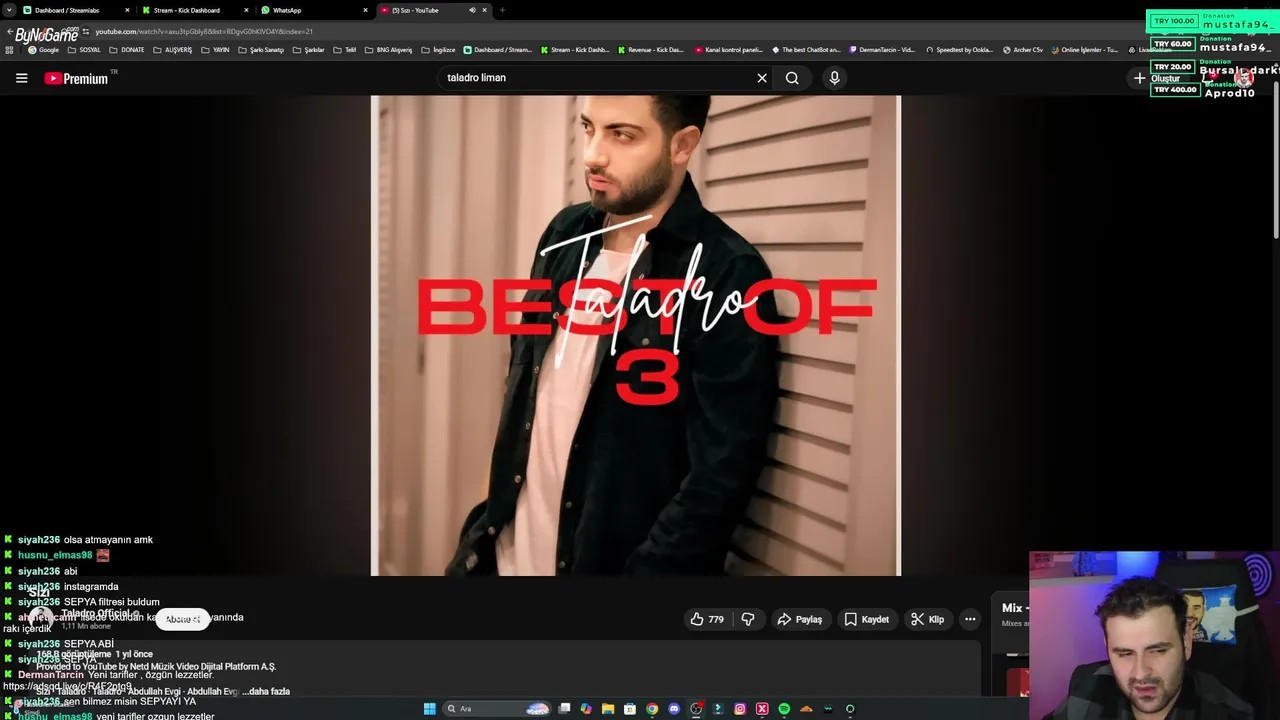Open File Explorer from taskbar
Screen dimensions: 1280x720
(x=608, y=709)
